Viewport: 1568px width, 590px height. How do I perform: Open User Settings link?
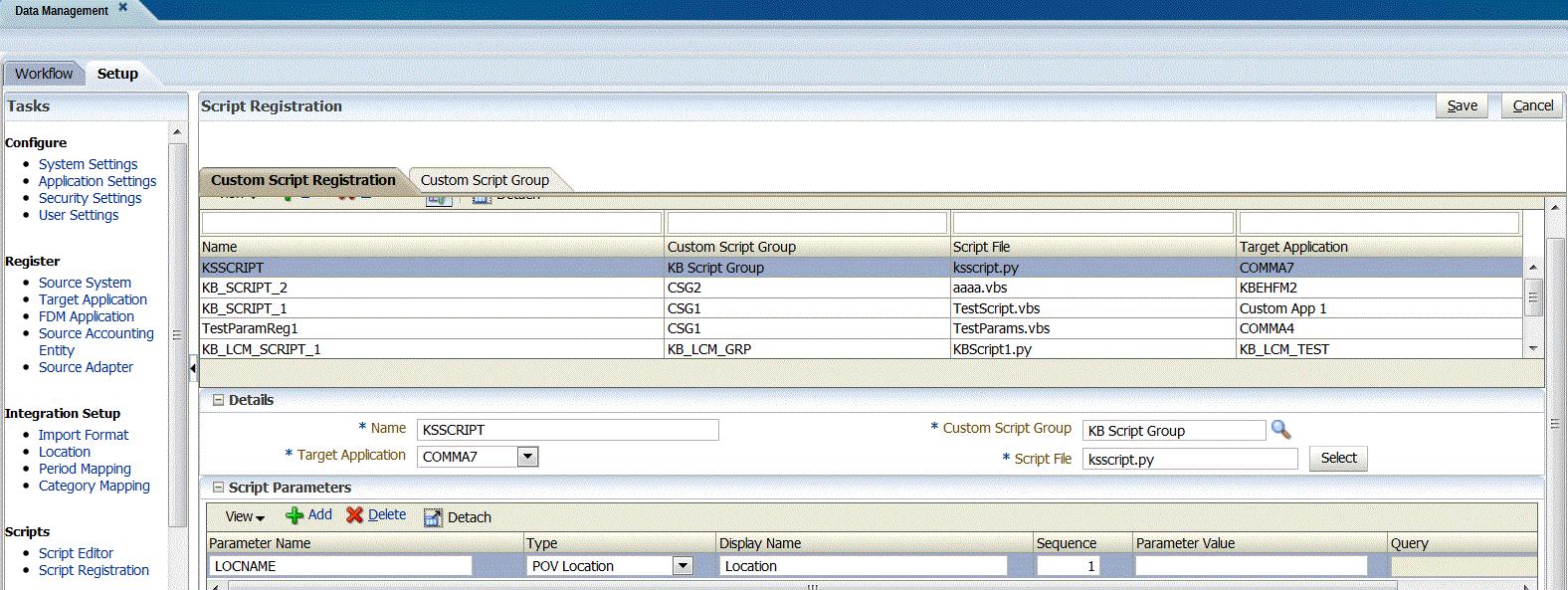point(79,215)
